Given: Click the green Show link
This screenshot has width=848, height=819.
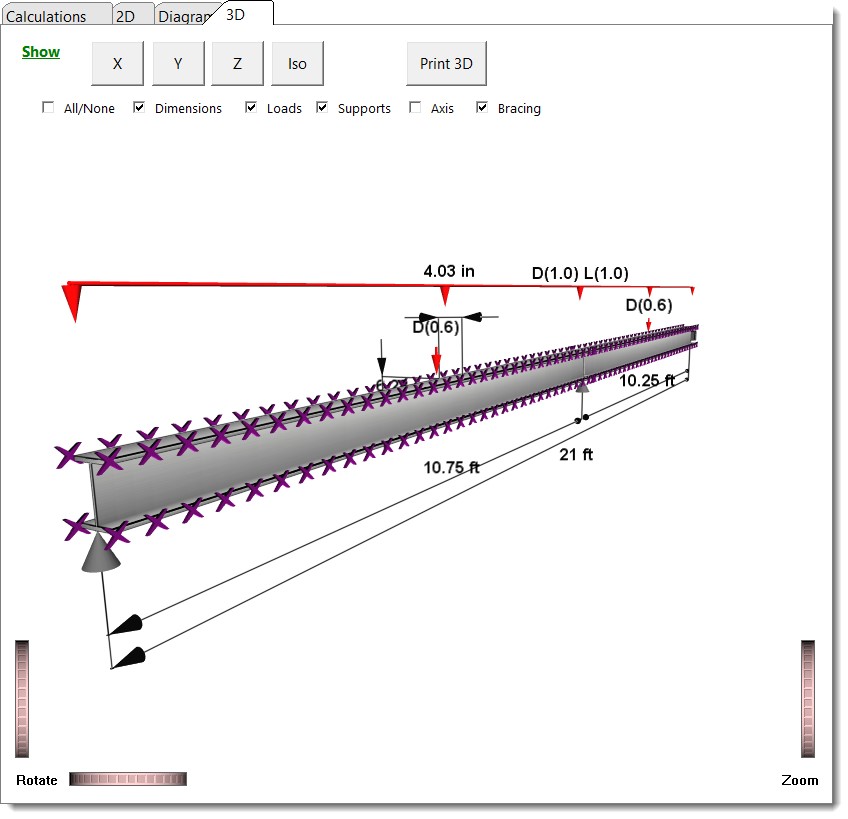Looking at the screenshot, I should pos(41,52).
